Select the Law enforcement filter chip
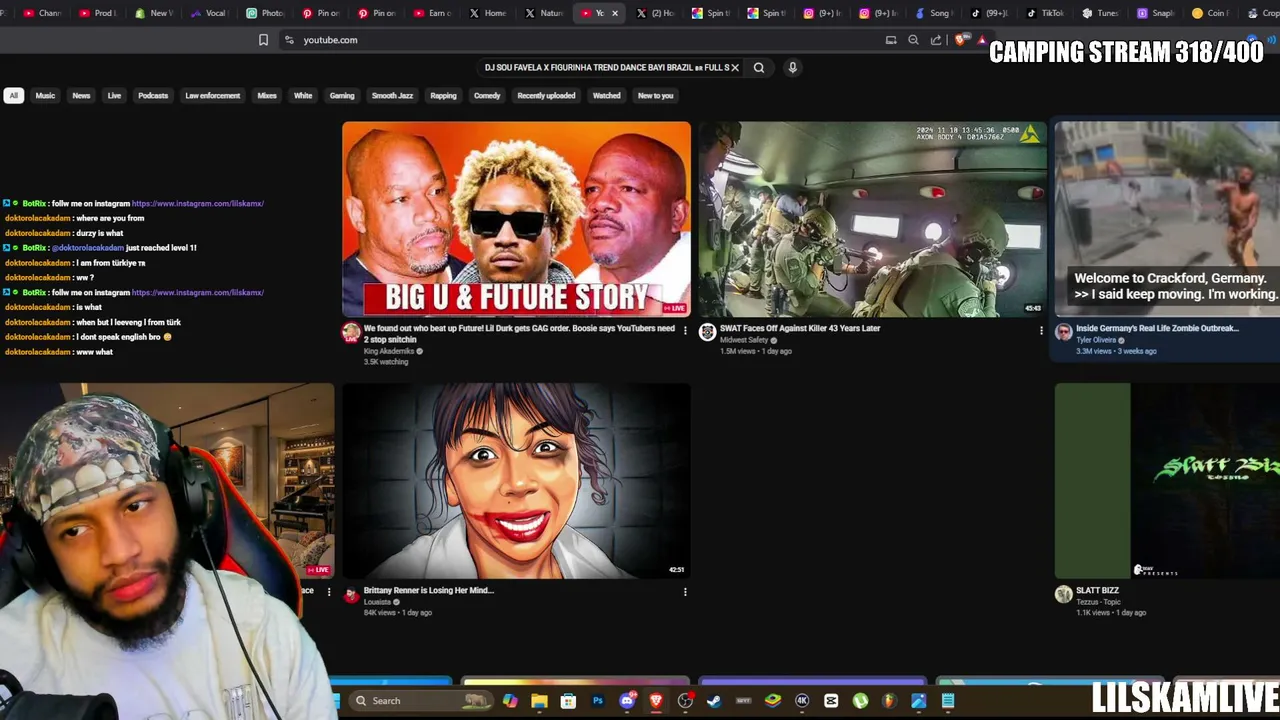The width and height of the screenshot is (1280, 720). [x=212, y=96]
